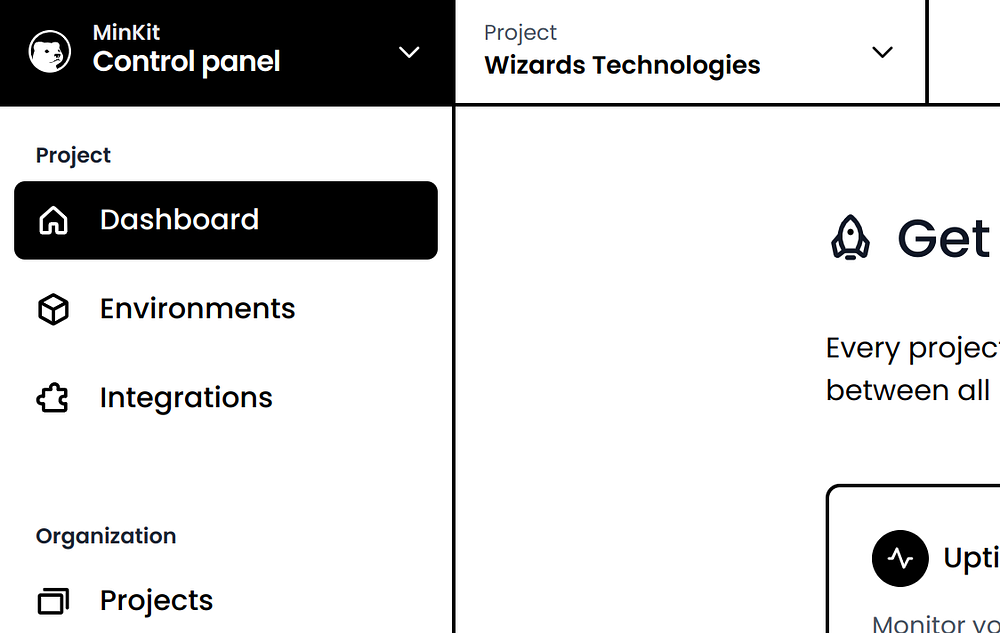Viewport: 1000px width, 633px height.
Task: Open the Wizards Technologies project dropdown
Action: coord(622,65)
